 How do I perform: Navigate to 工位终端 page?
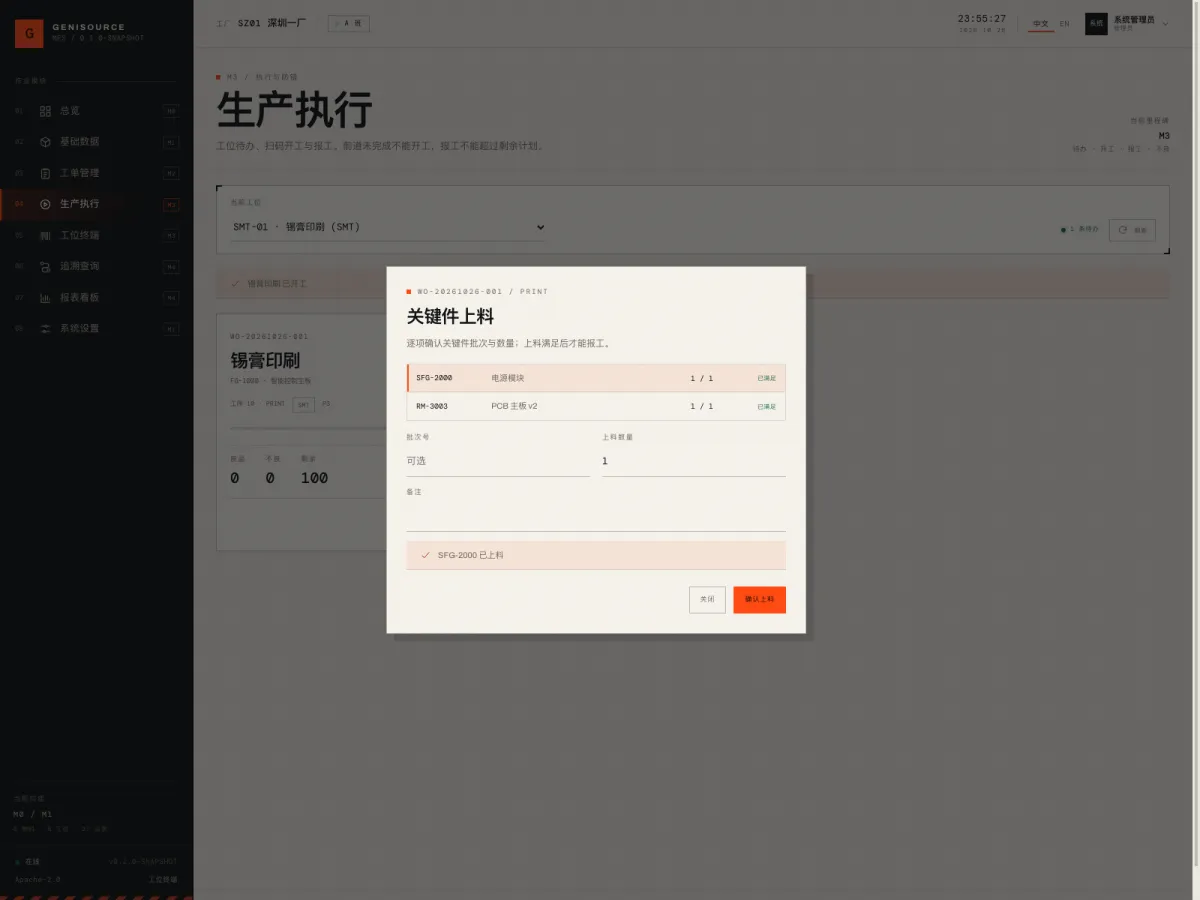click(x=97, y=236)
